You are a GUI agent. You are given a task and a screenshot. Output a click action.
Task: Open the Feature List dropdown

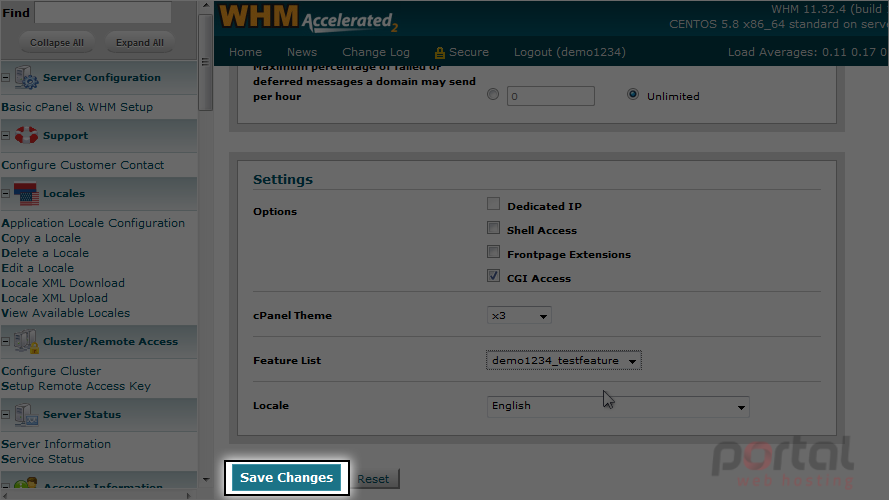coord(564,361)
